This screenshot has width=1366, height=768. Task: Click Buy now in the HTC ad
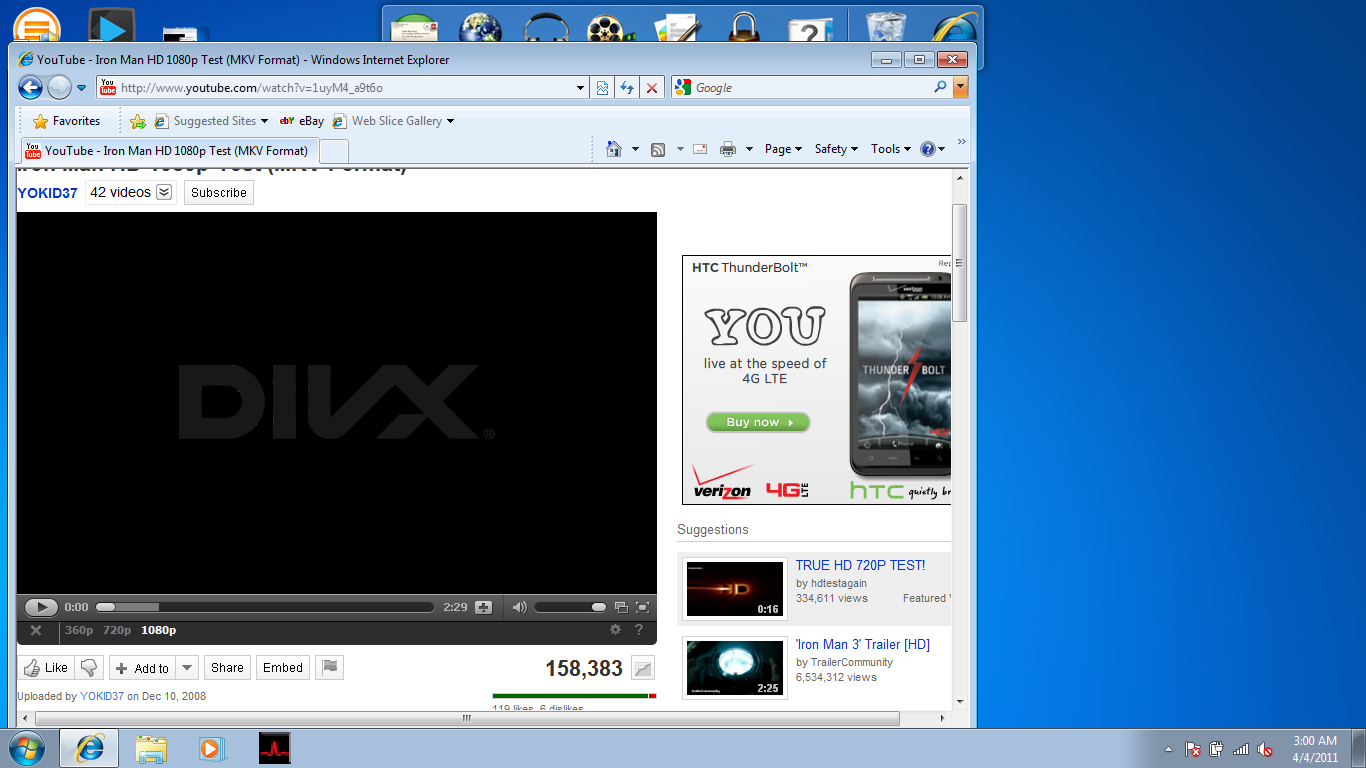[x=758, y=422]
